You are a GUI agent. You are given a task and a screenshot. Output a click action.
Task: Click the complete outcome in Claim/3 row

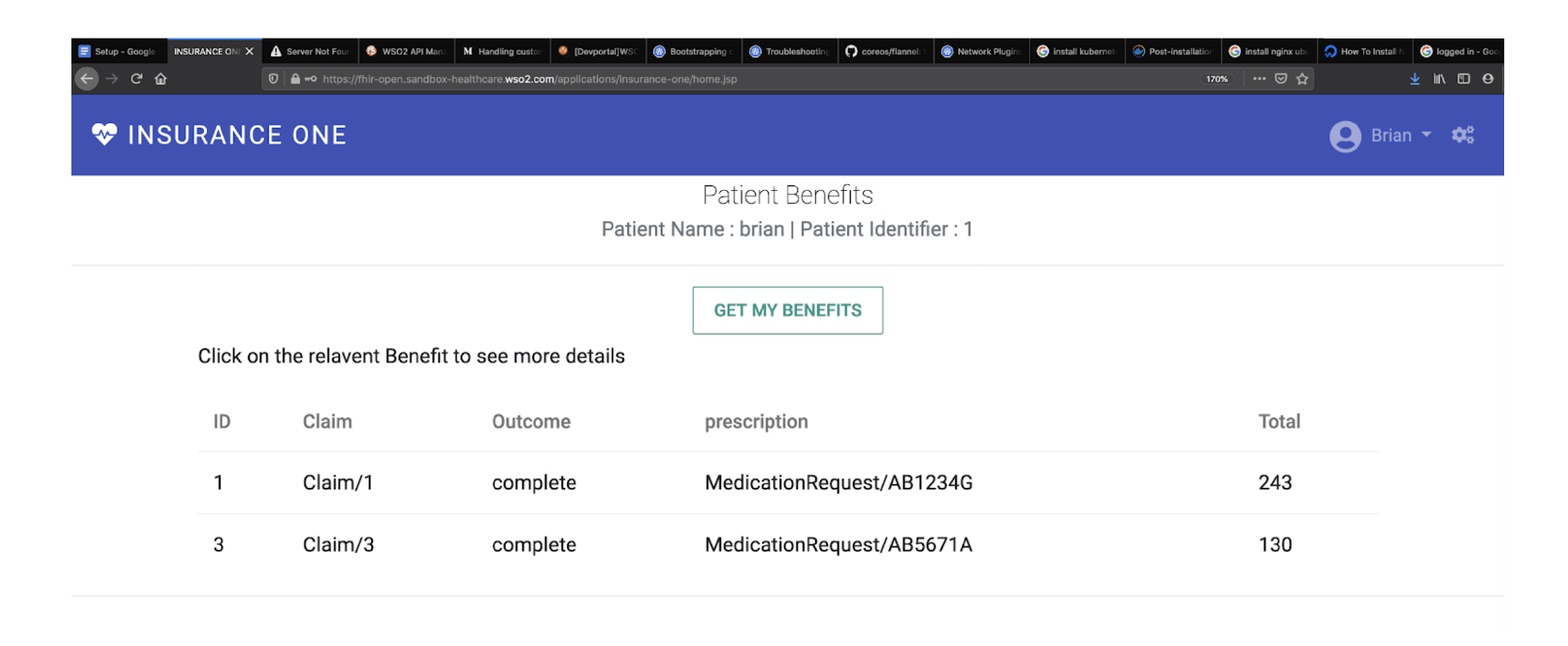[x=534, y=545]
